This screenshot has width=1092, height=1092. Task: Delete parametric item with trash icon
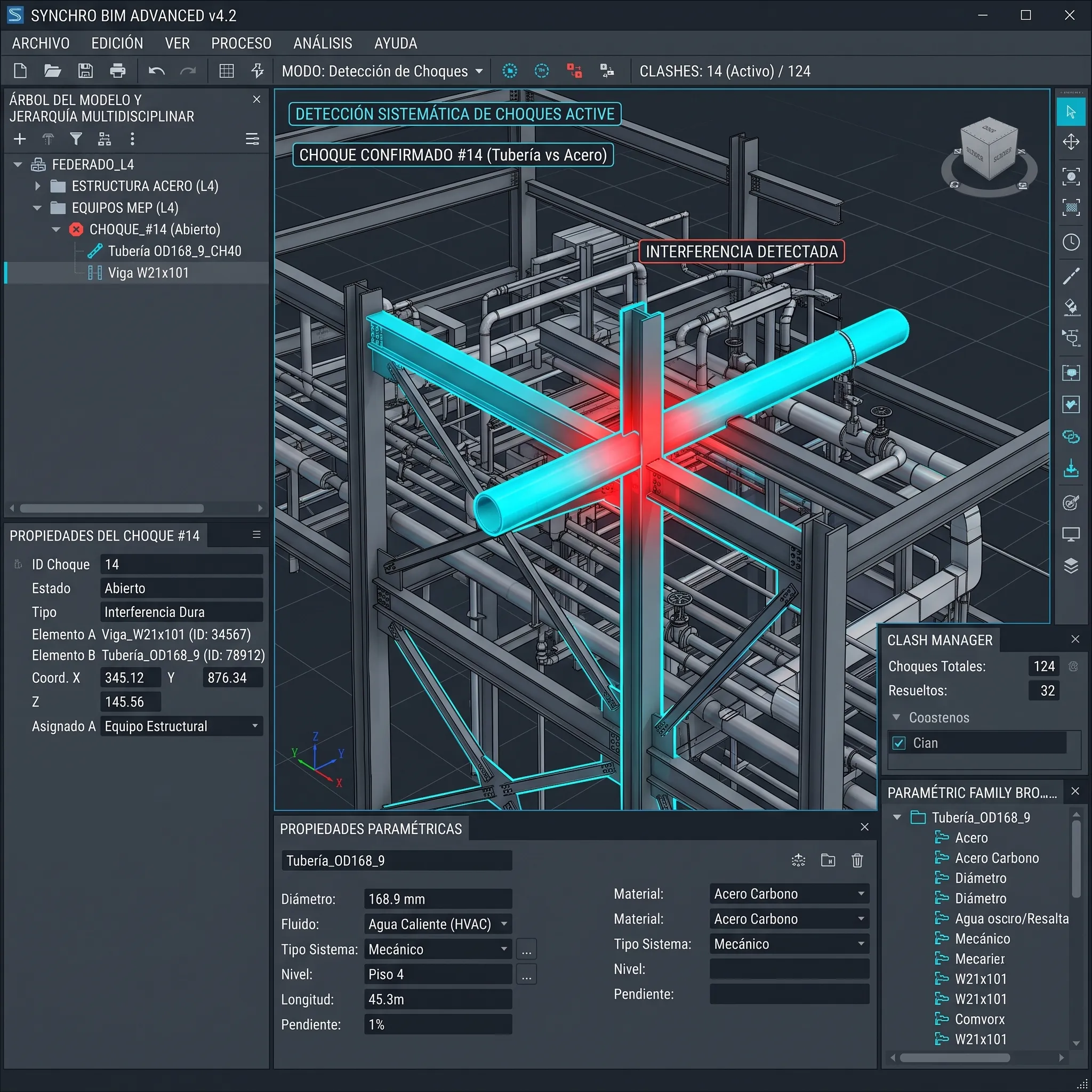pos(857,860)
